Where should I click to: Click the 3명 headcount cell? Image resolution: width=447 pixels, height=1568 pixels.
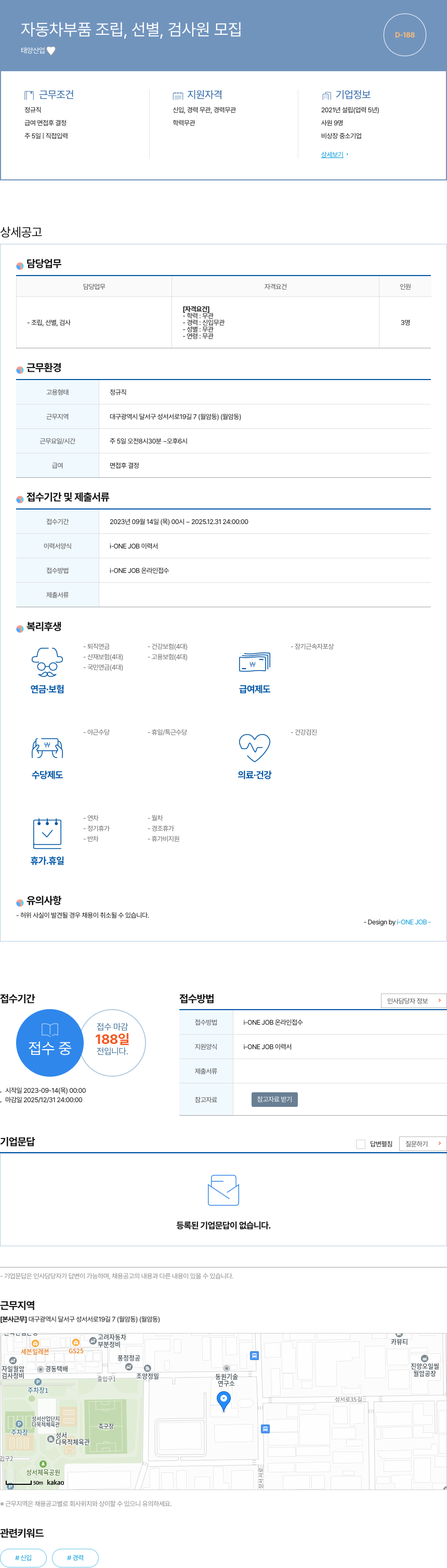click(405, 323)
